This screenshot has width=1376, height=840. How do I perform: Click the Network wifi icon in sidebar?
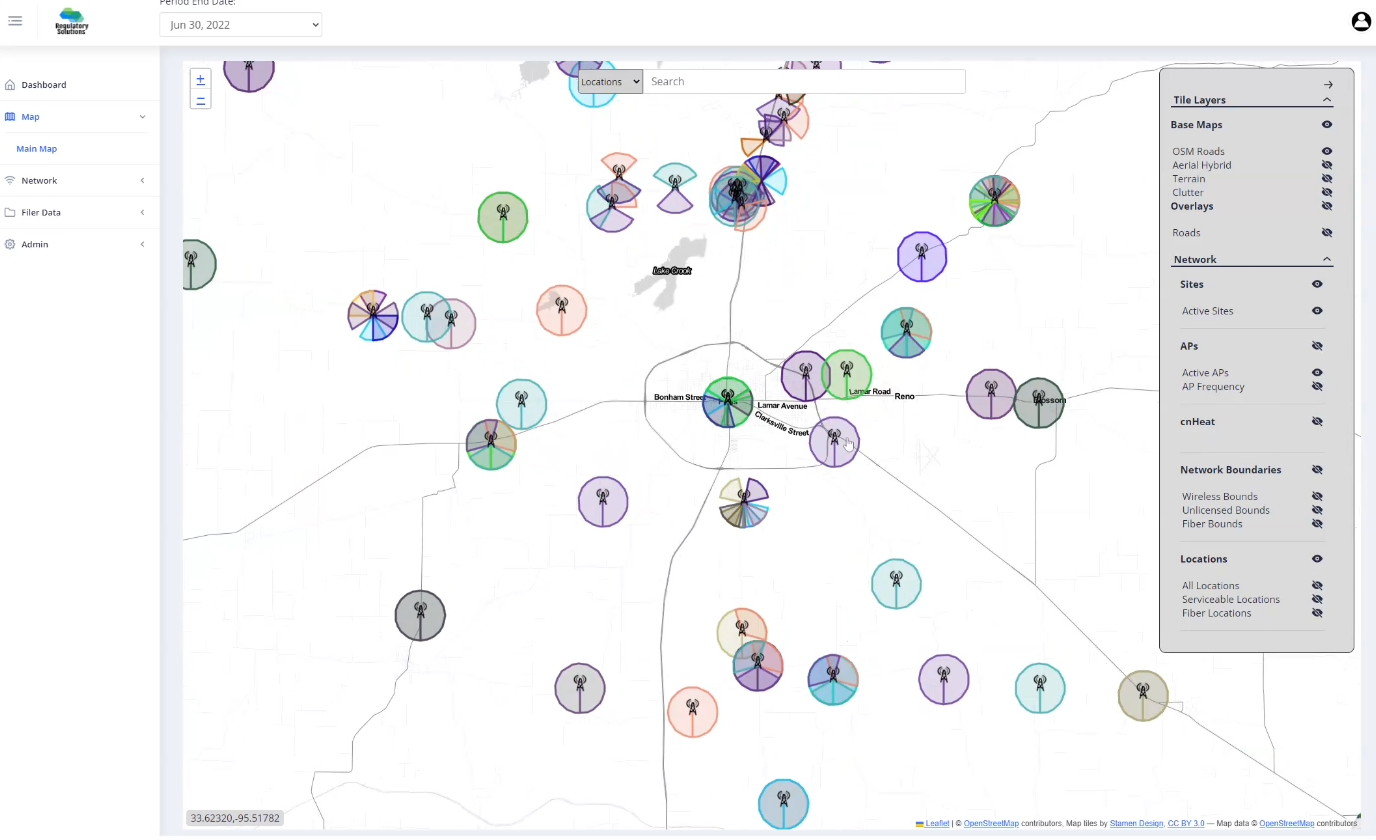coord(10,181)
